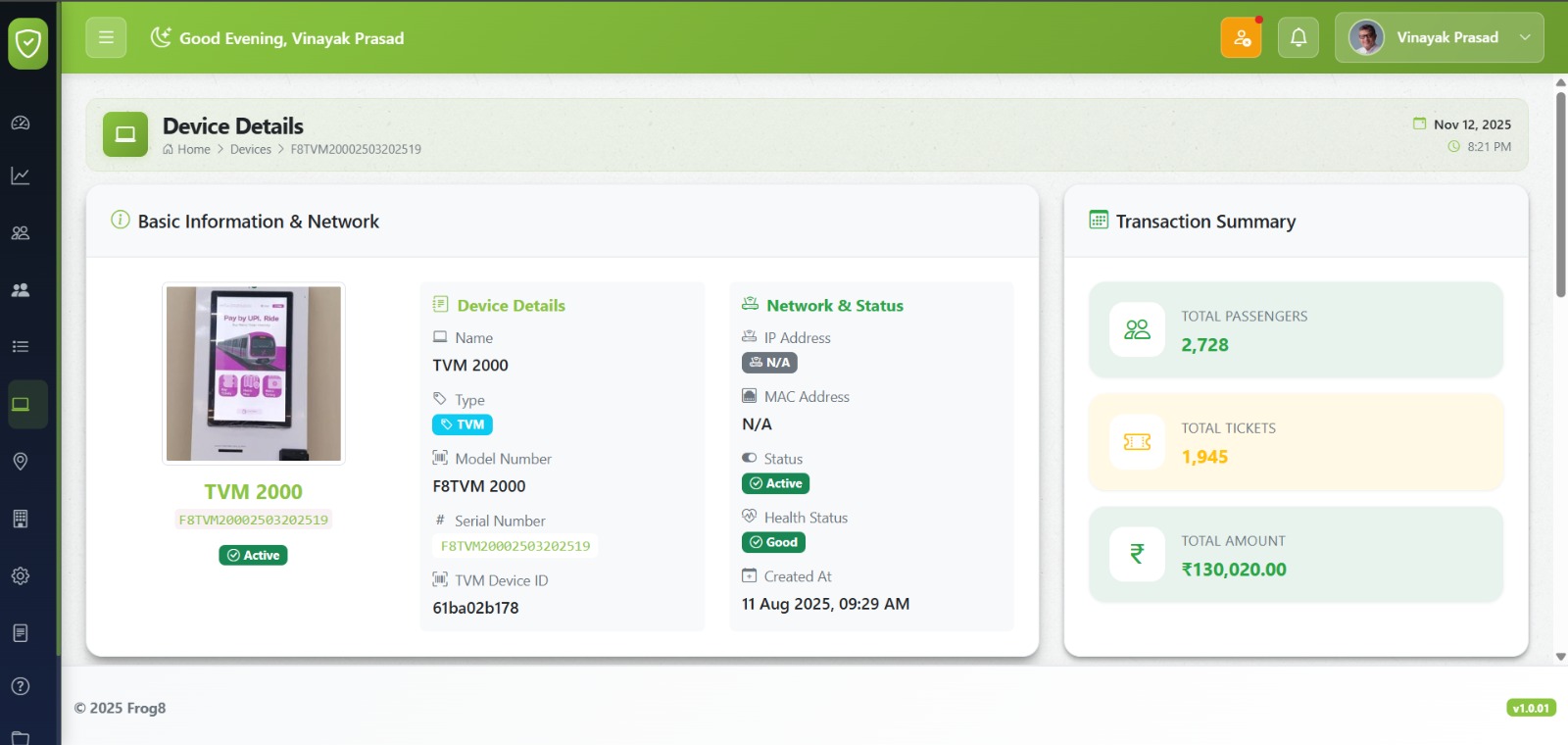Click the active devices laptop sidebar icon
This screenshot has height=745, width=1568.
click(x=21, y=405)
